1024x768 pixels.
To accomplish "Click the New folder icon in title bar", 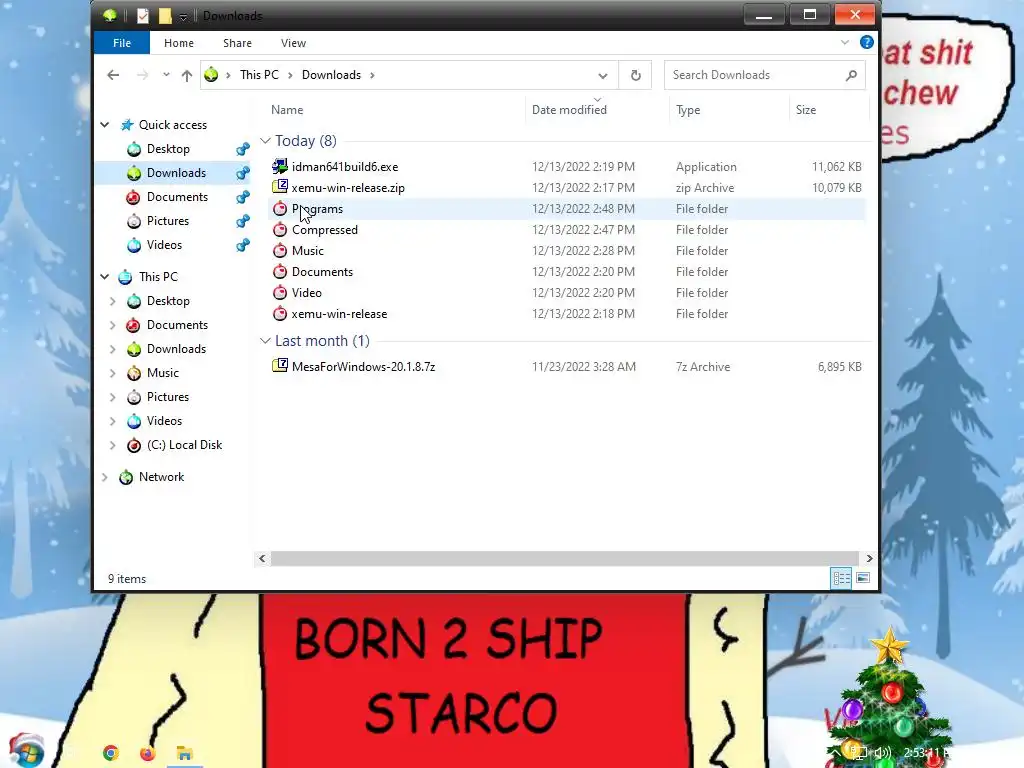I will (x=165, y=16).
